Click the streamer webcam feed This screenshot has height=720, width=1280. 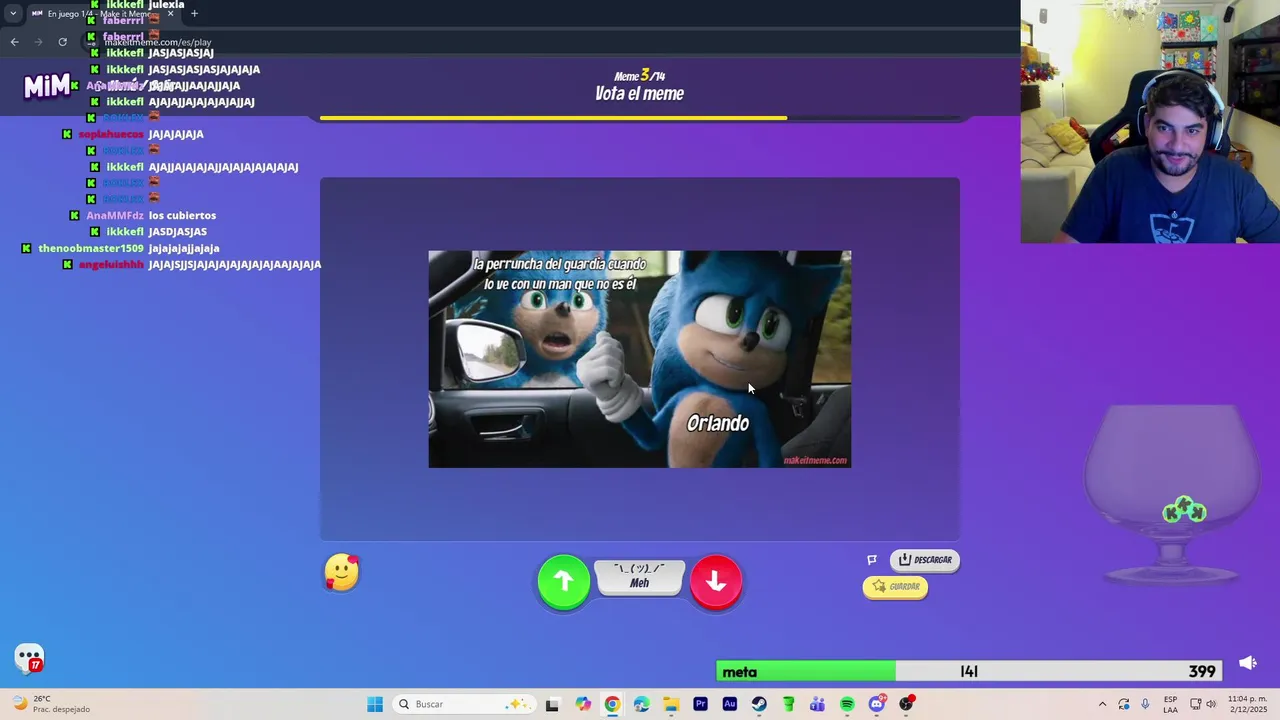pyautogui.click(x=1150, y=122)
